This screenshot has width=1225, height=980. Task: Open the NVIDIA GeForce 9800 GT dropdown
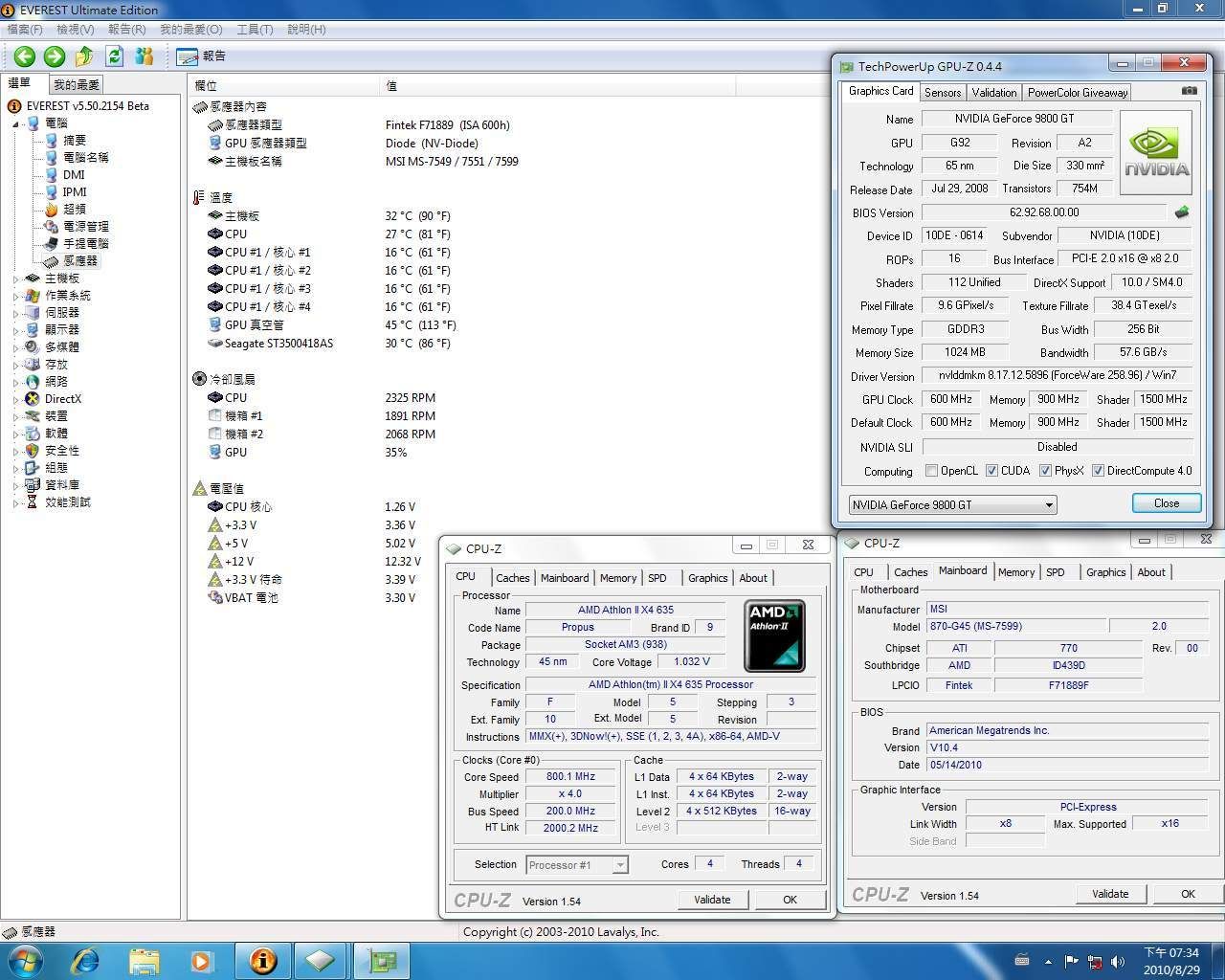pos(952,504)
